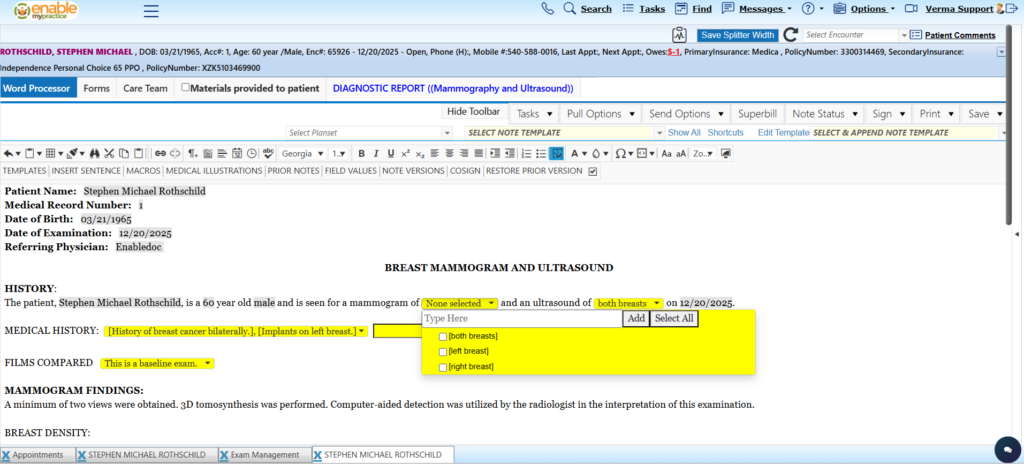
Task: Click the Type Here search field
Action: (x=521, y=319)
